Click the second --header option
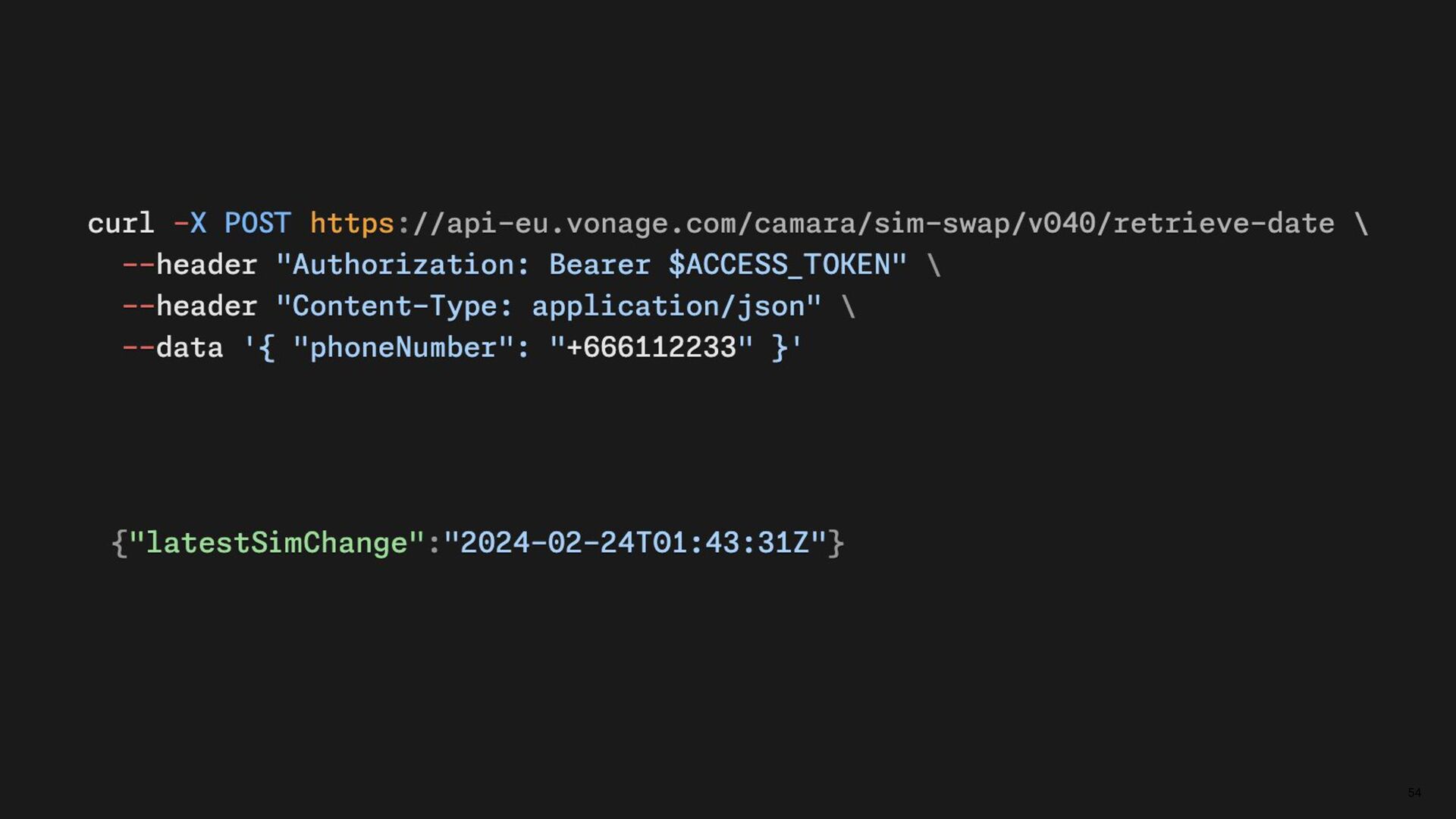Viewport: 1456px width, 819px height. (x=190, y=306)
